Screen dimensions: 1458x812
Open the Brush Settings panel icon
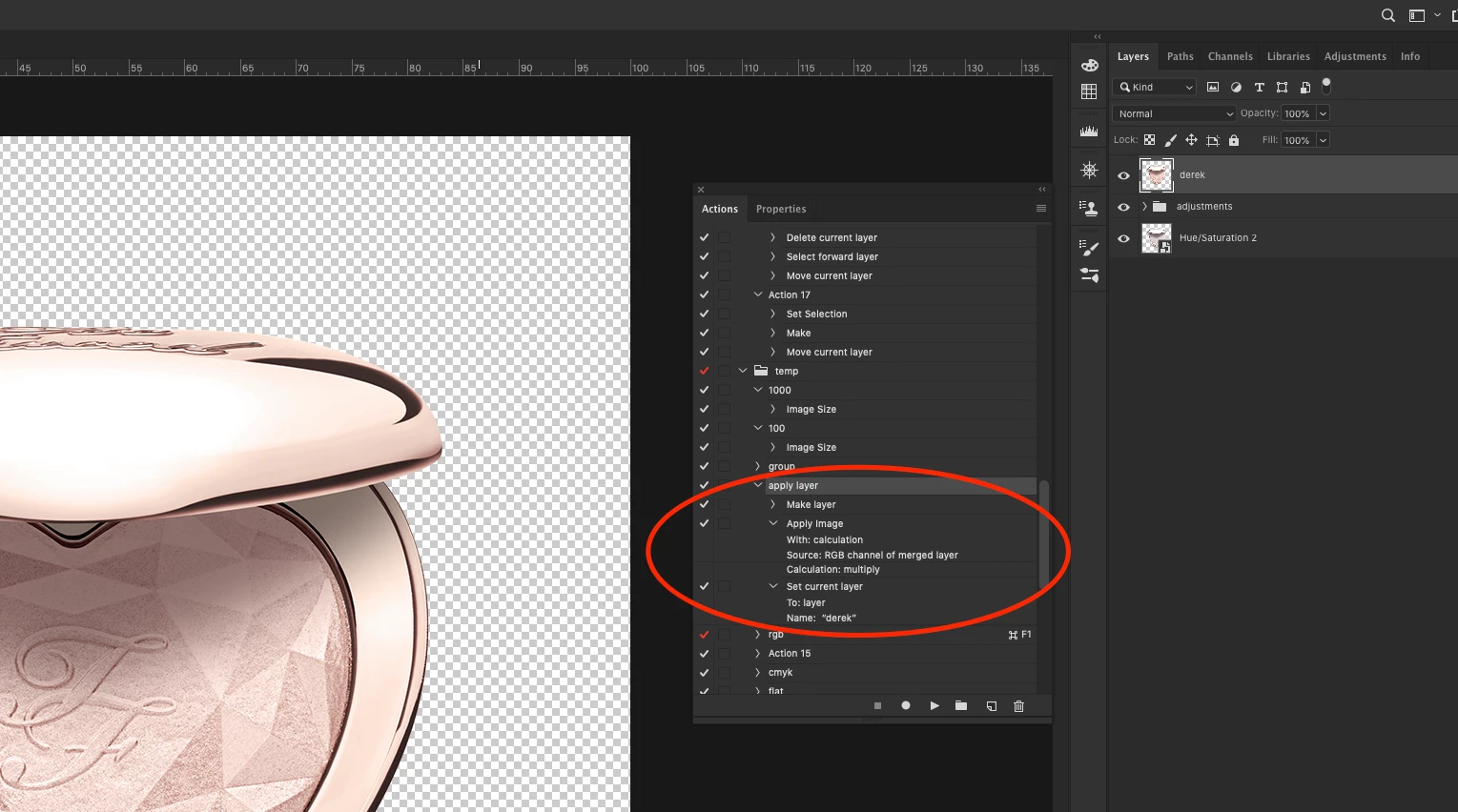click(1089, 248)
